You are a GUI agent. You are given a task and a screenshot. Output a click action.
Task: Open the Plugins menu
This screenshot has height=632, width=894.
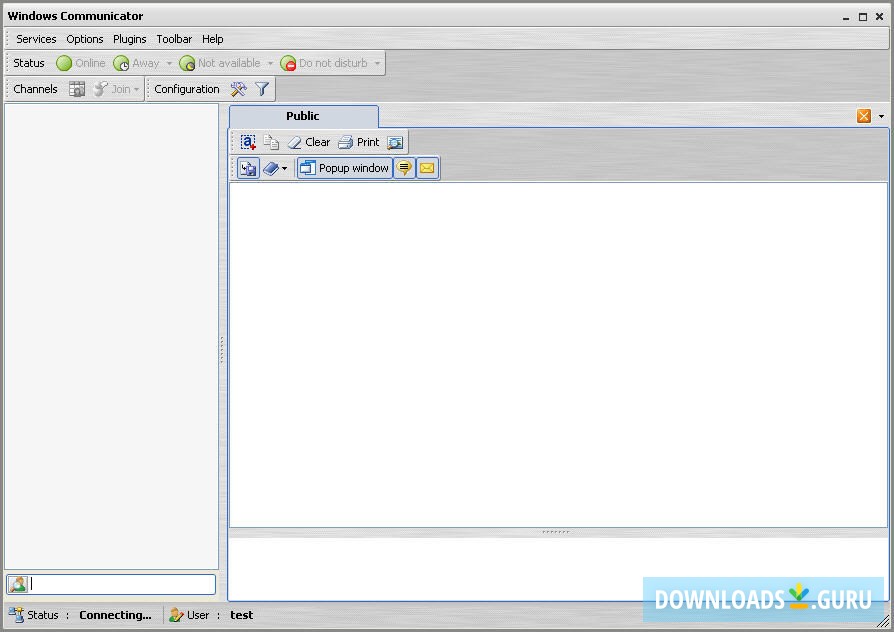(129, 39)
